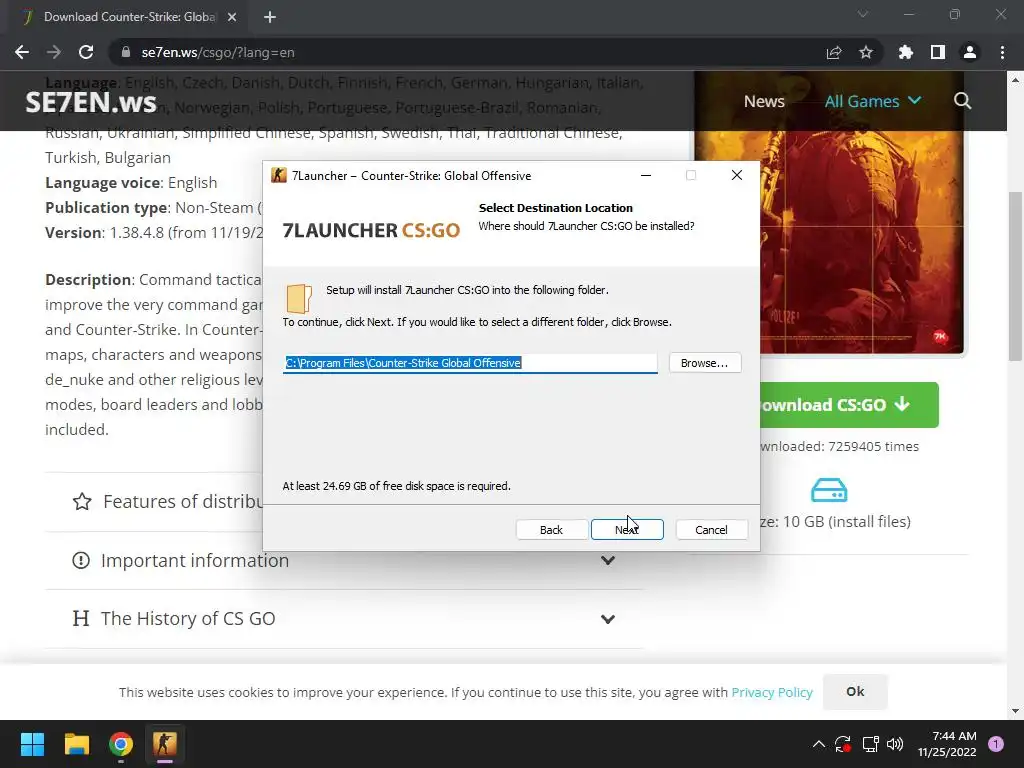This screenshot has width=1024, height=768.
Task: Show hidden system tray icons
Action: 818,744
